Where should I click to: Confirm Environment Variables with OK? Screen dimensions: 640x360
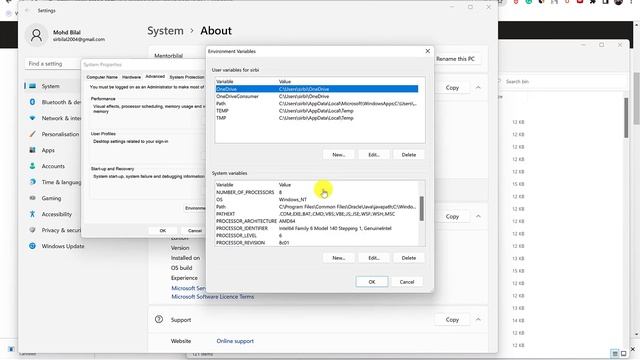372,282
